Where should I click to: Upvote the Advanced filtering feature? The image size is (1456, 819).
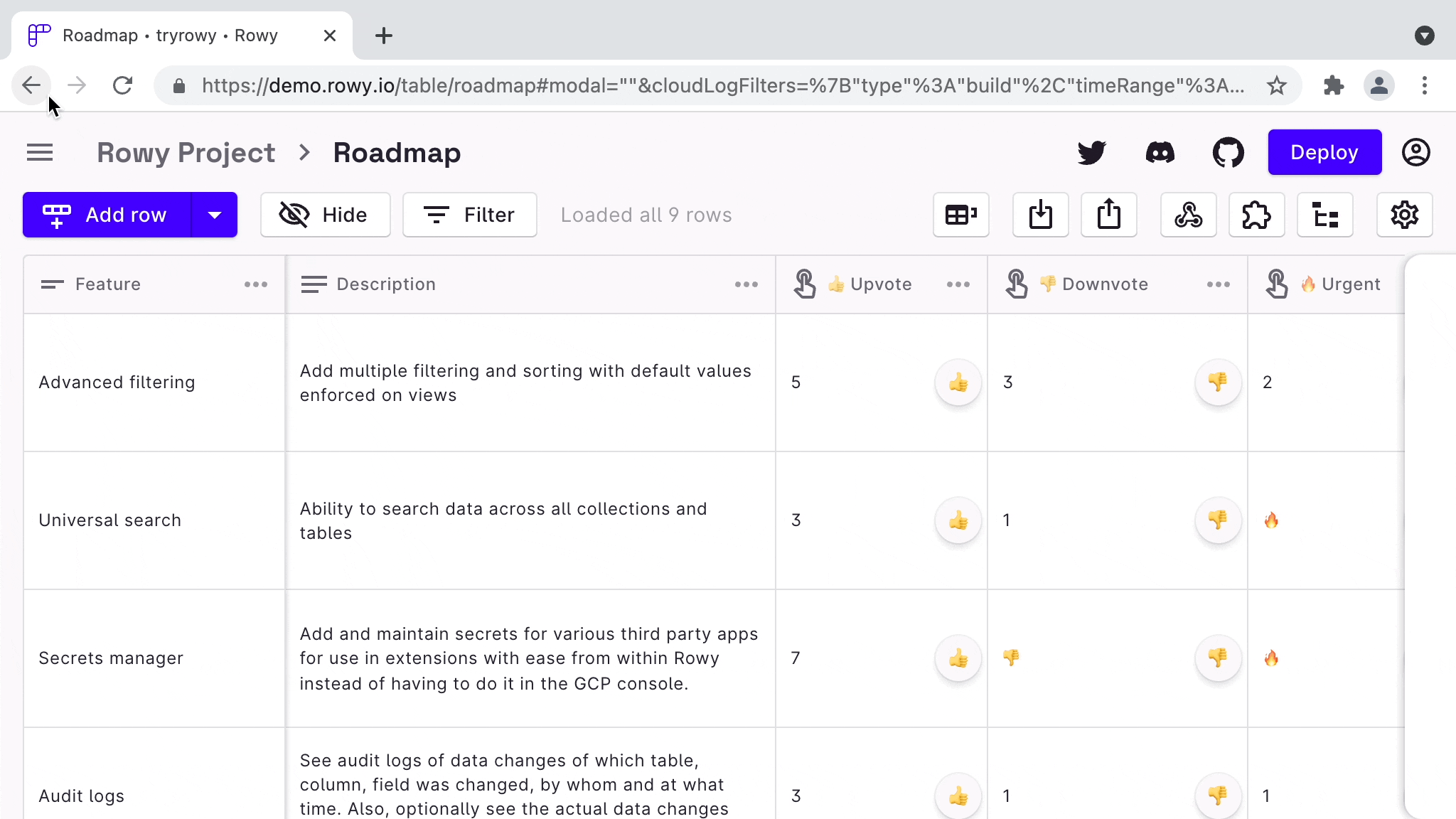[x=958, y=382]
